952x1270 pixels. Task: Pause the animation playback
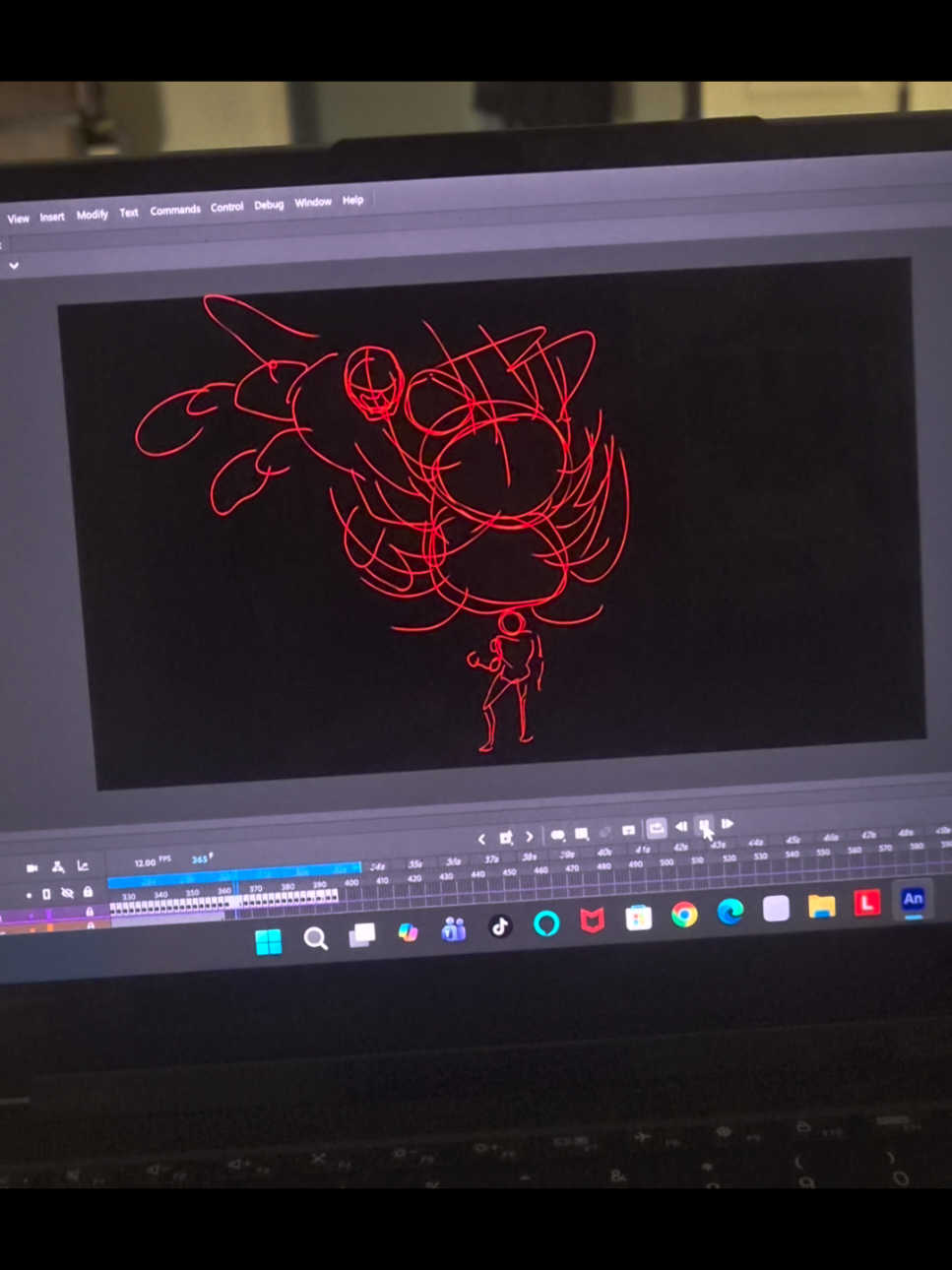pyautogui.click(x=704, y=825)
